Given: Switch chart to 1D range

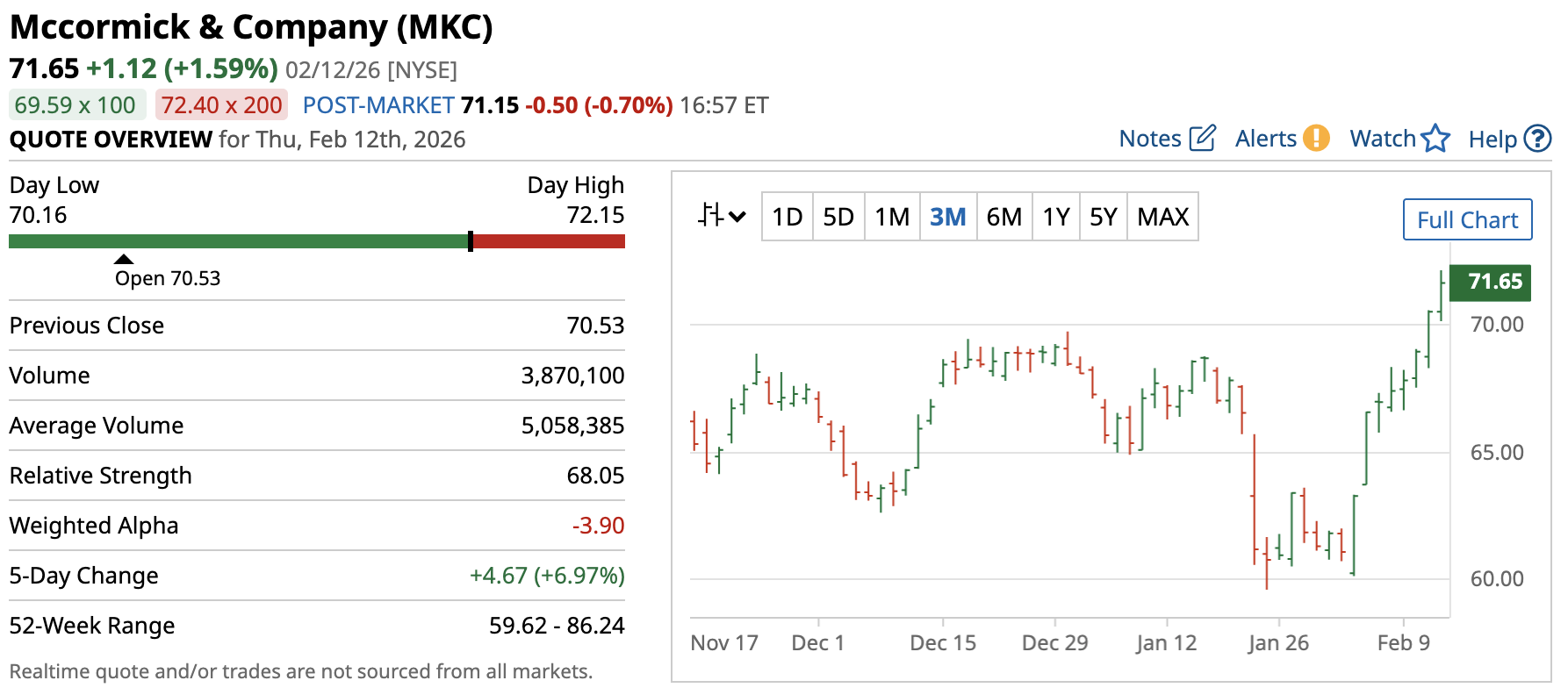Looking at the screenshot, I should coord(787,217).
